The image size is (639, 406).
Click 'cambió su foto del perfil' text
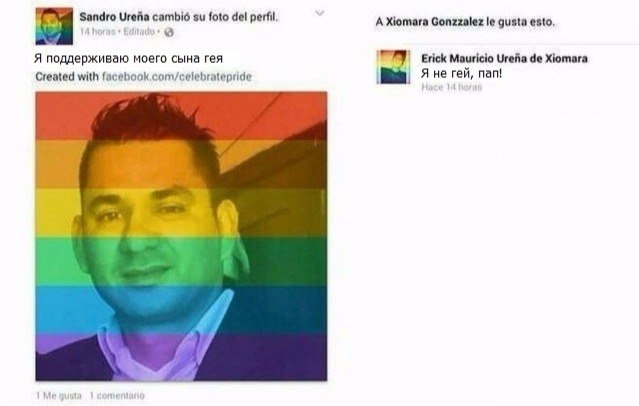pyautogui.click(x=215, y=17)
